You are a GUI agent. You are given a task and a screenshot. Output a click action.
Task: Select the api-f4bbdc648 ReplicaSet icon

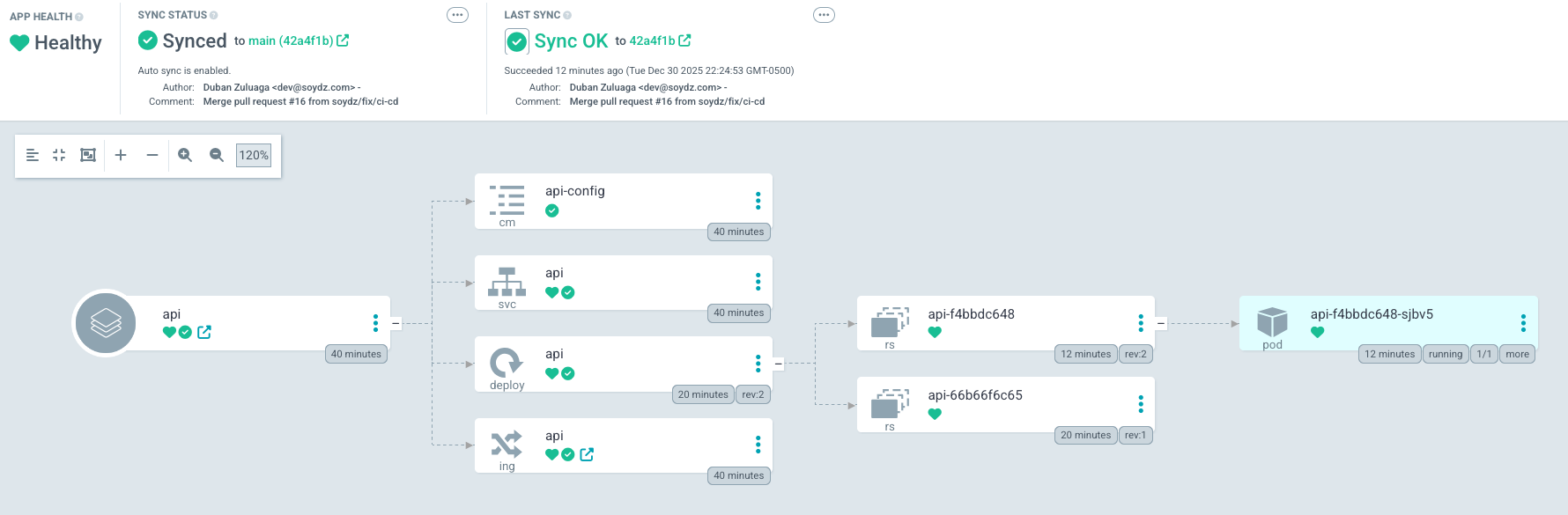point(890,322)
